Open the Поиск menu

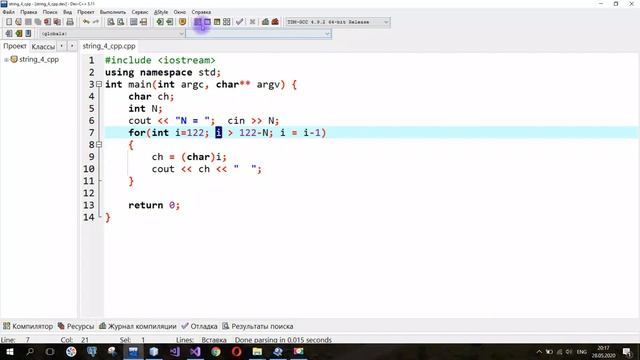[x=50, y=12]
